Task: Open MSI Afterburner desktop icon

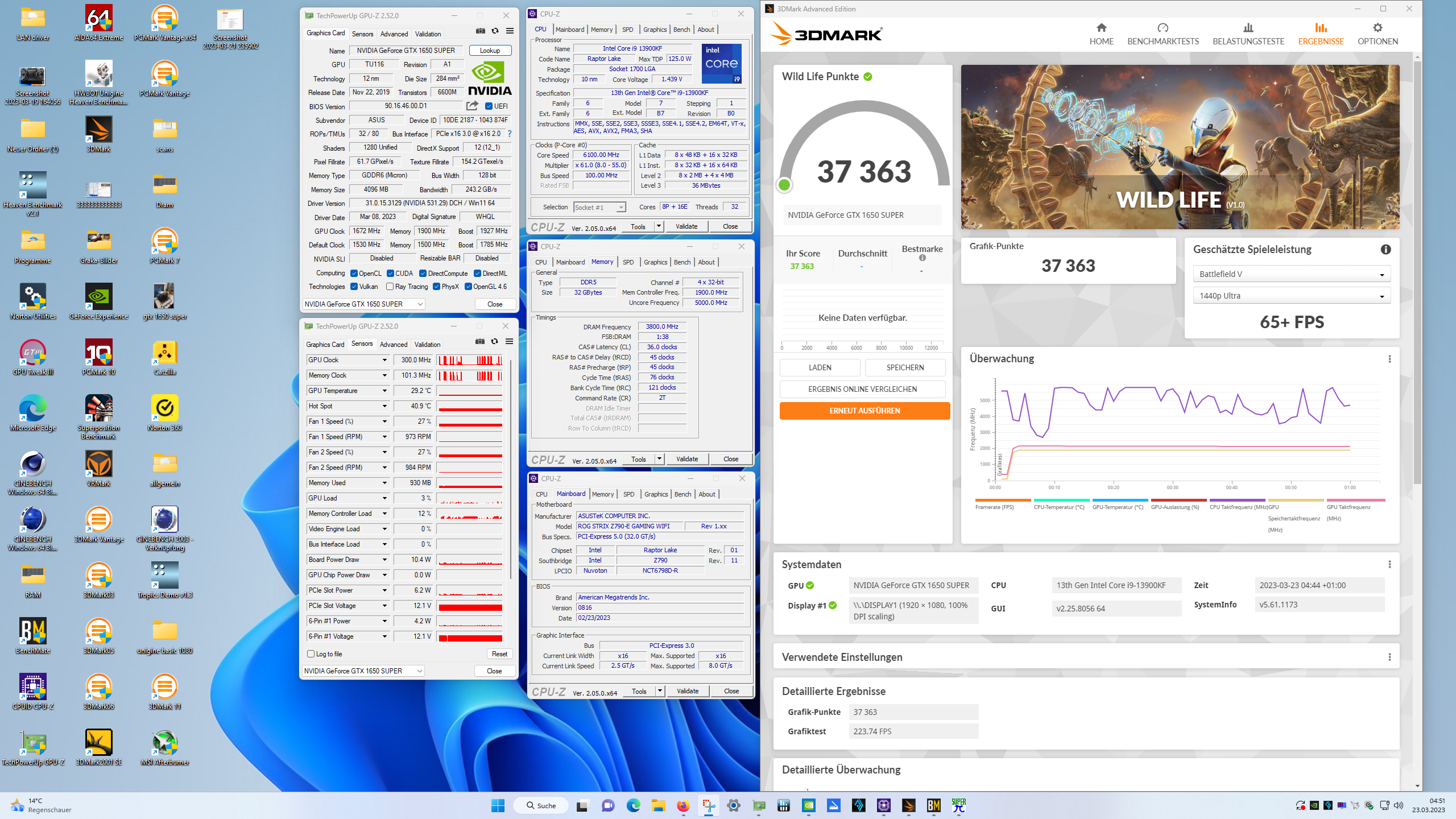Action: [164, 748]
